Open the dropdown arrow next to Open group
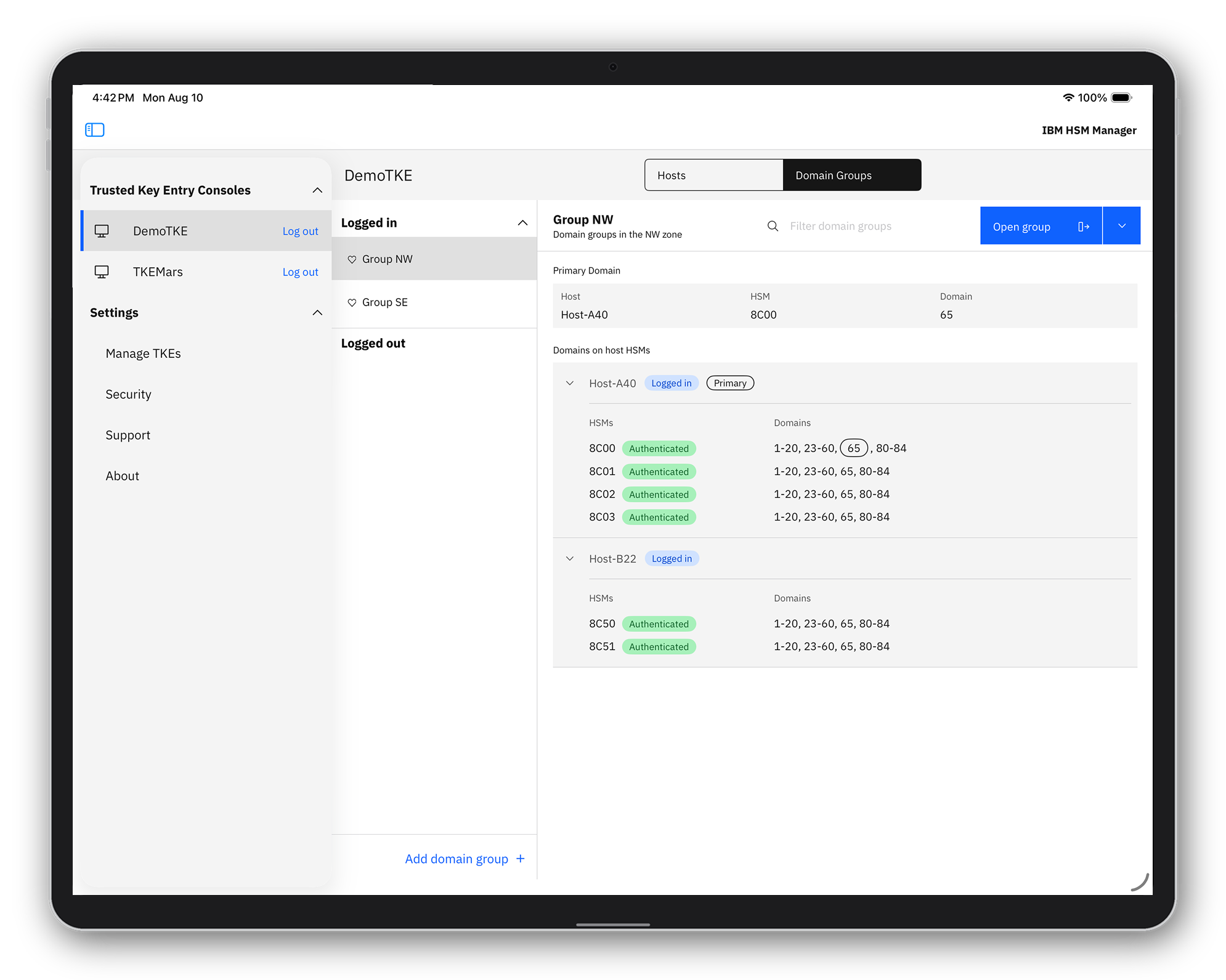1226x980 pixels. [x=1122, y=225]
